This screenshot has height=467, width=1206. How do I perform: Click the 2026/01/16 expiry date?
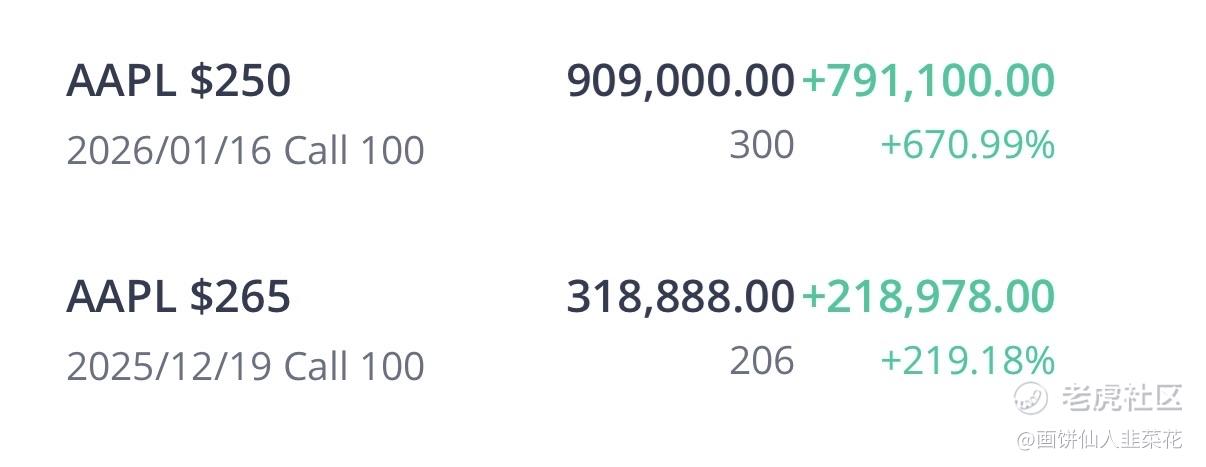(x=170, y=151)
